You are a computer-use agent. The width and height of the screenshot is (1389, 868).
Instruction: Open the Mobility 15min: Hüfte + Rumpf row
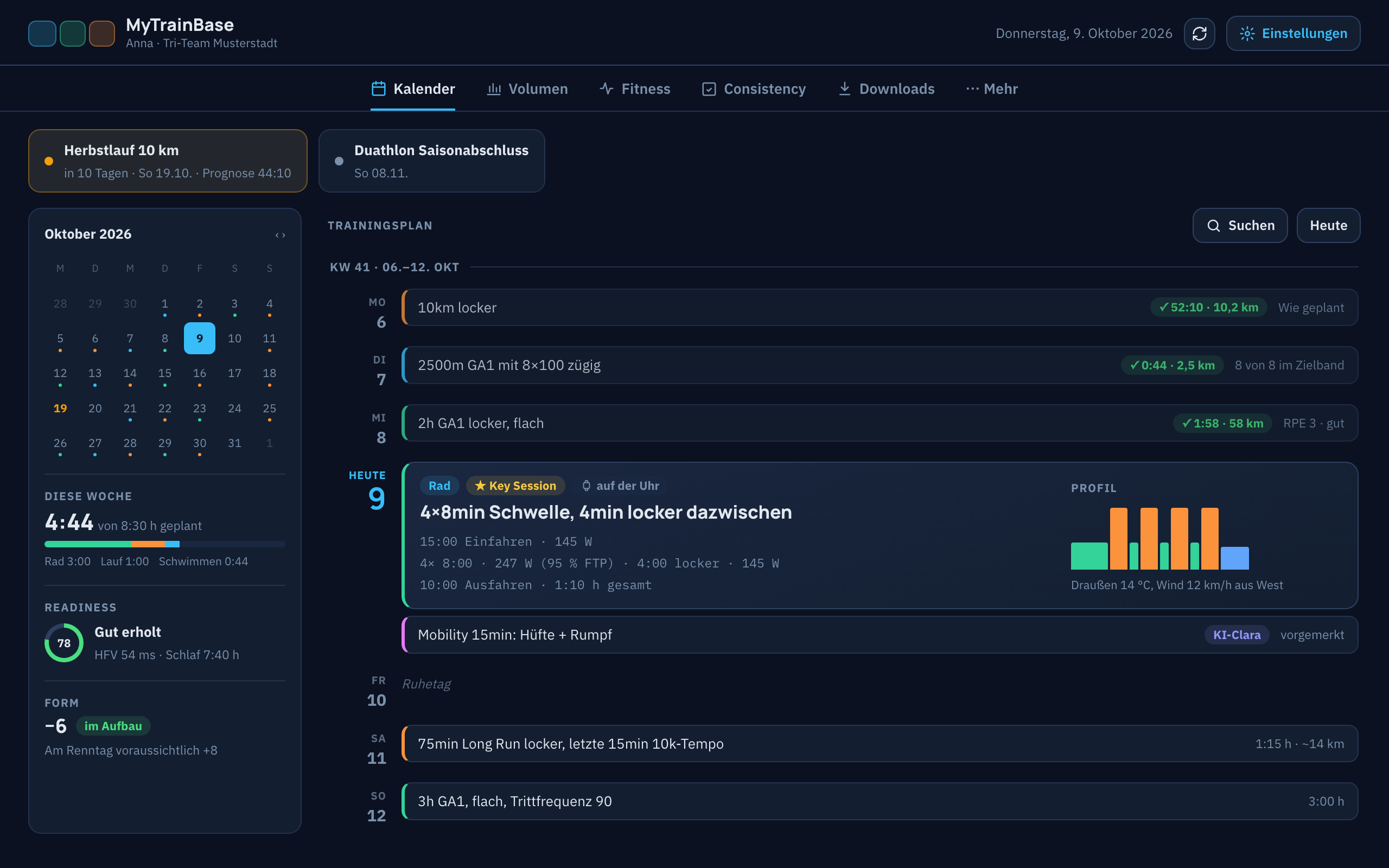click(880, 635)
